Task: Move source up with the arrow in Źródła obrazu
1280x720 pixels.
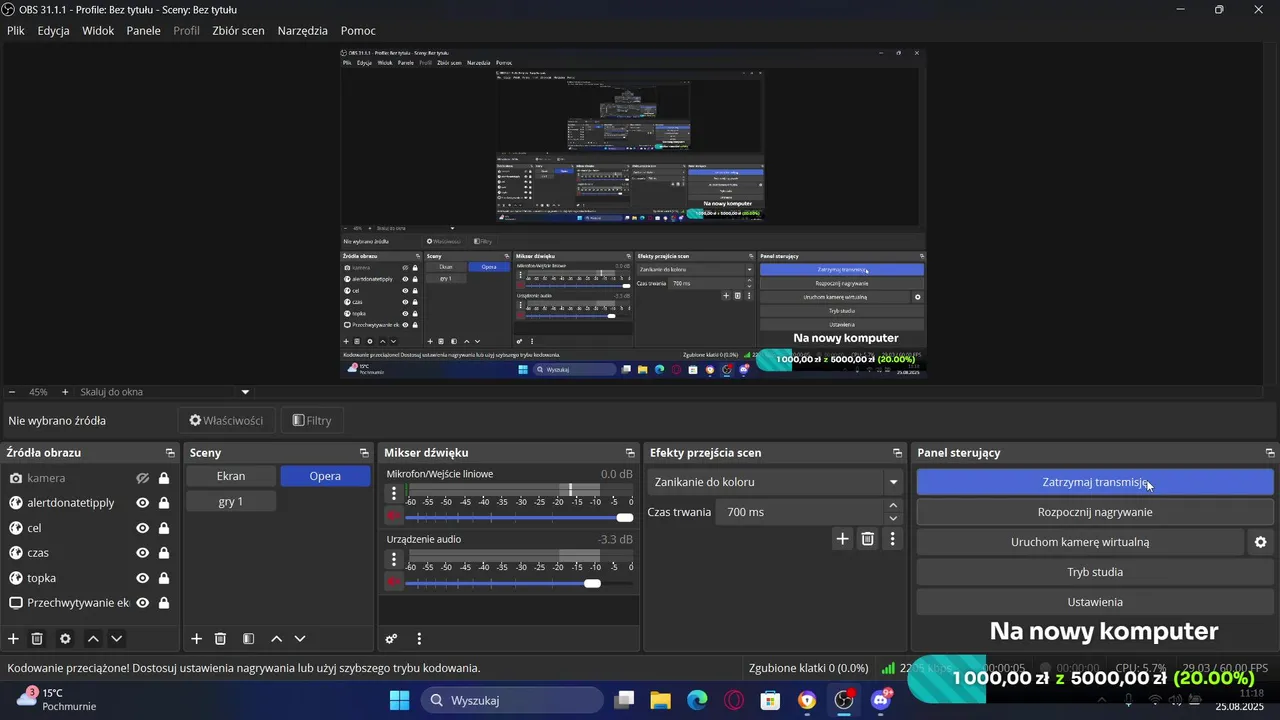Action: [93, 638]
